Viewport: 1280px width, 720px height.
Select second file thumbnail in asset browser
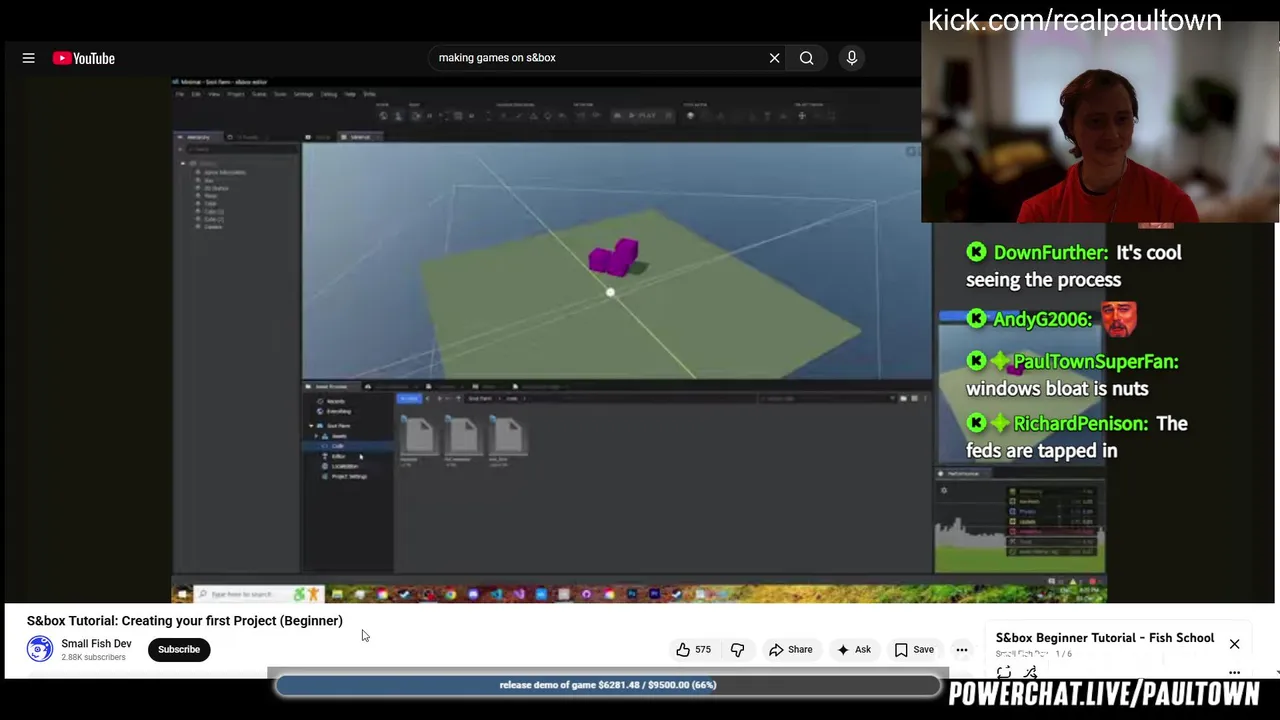coord(463,436)
